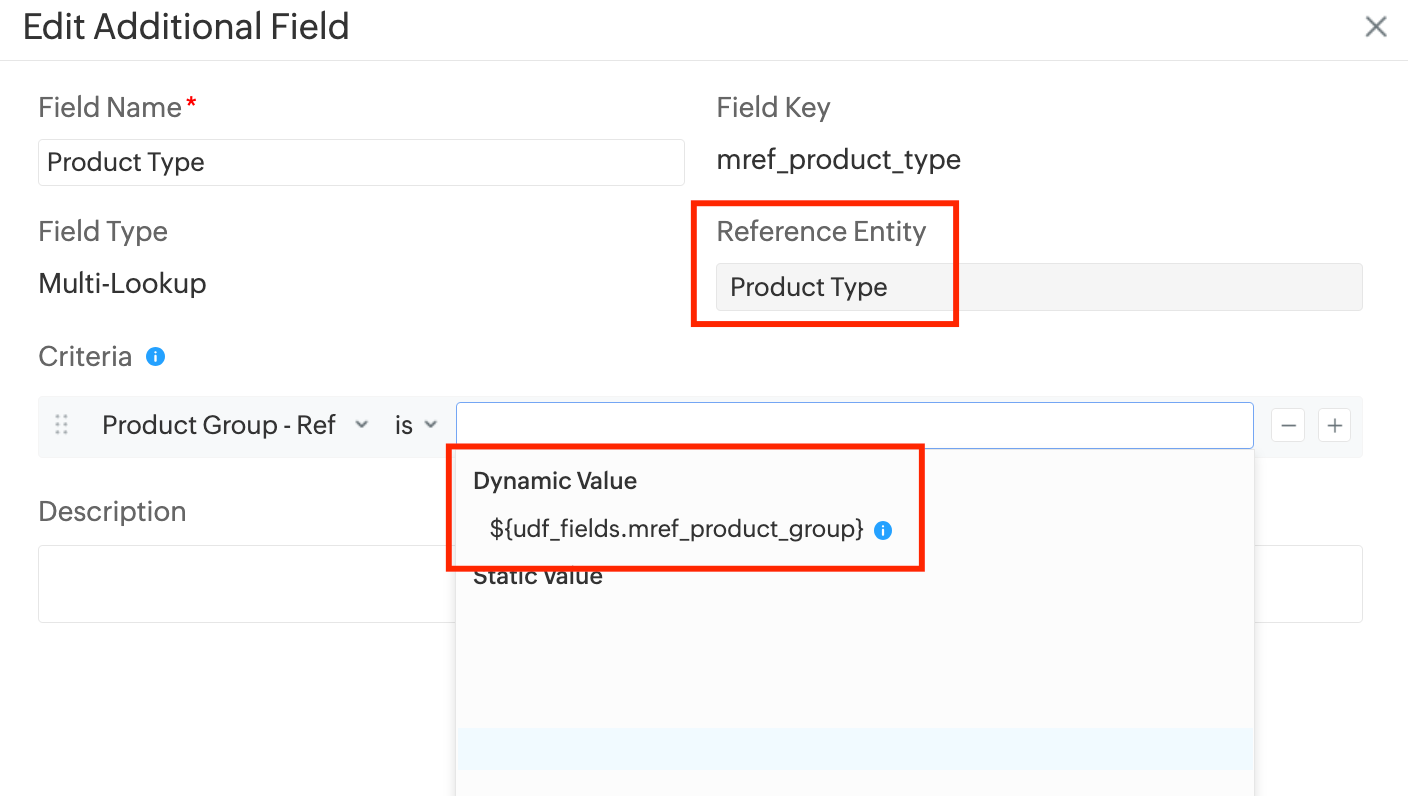The height and width of the screenshot is (796, 1408).
Task: Click the criteria value combo box
Action: 854,425
